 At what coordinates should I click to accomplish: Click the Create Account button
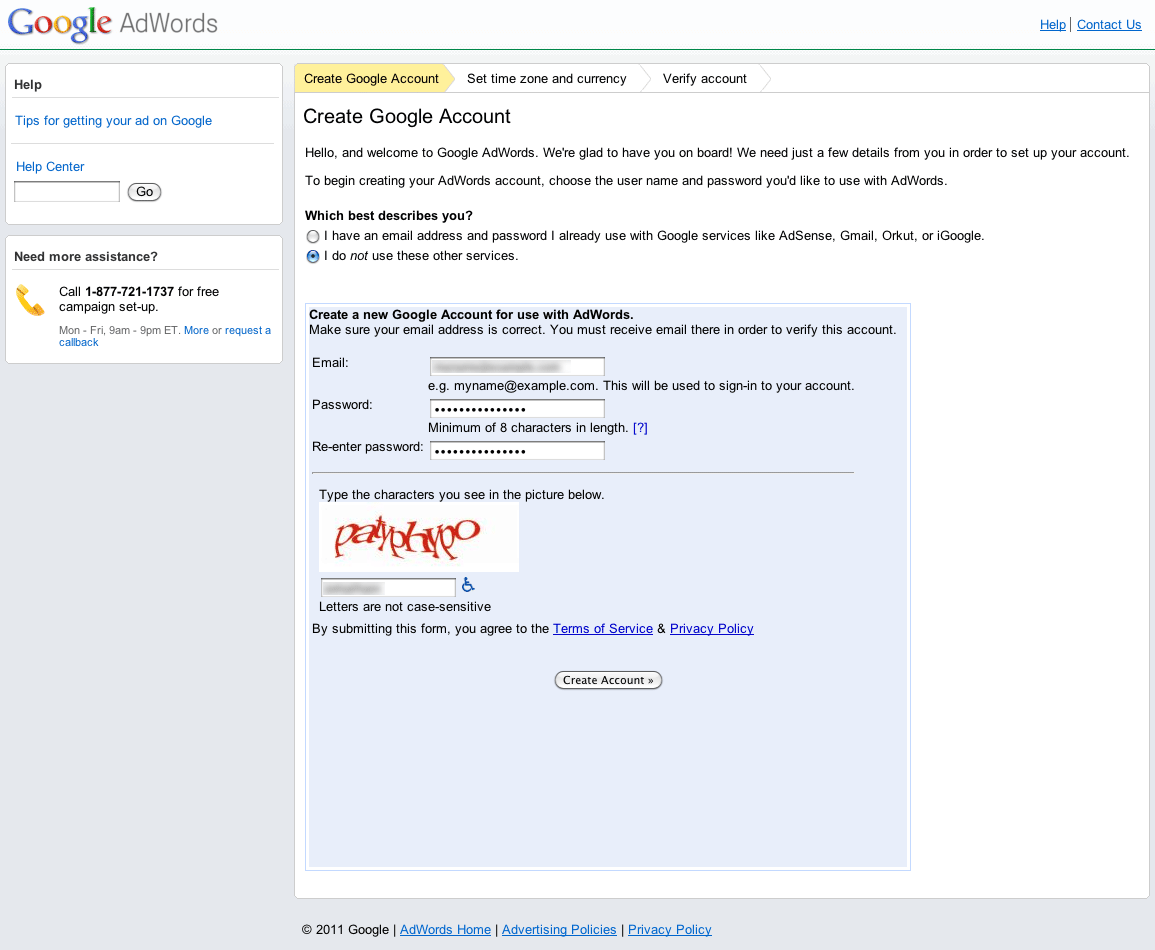point(608,680)
